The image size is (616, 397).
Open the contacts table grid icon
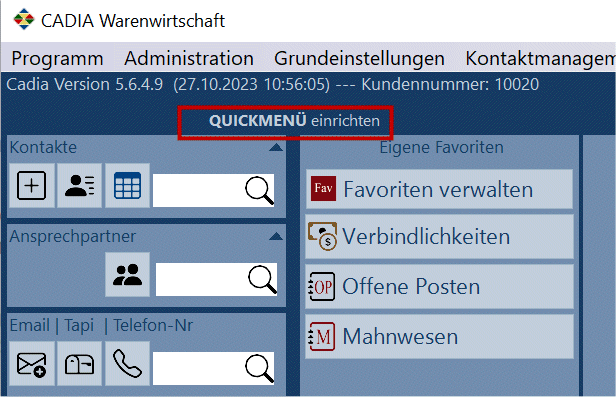tap(127, 185)
